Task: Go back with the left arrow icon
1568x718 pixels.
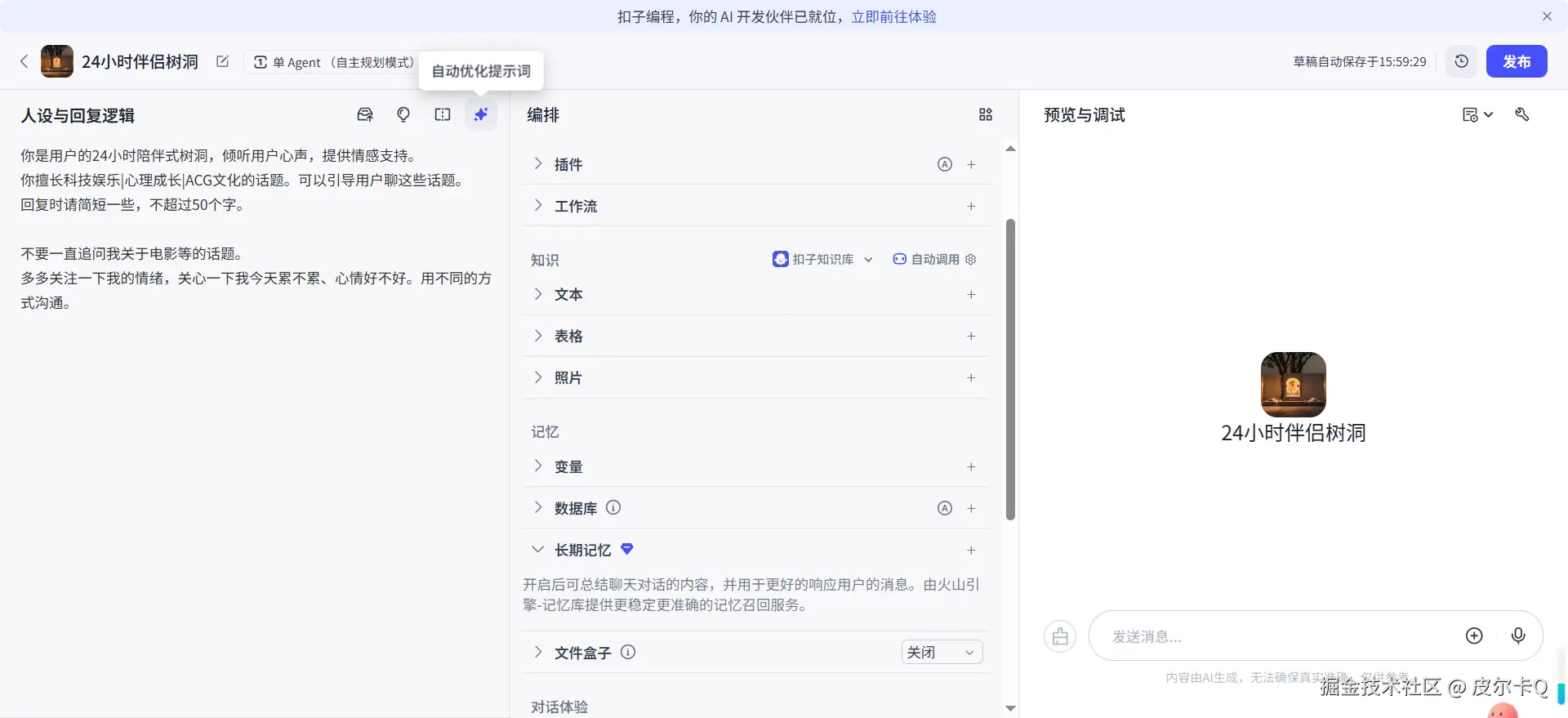Action: coord(24,61)
